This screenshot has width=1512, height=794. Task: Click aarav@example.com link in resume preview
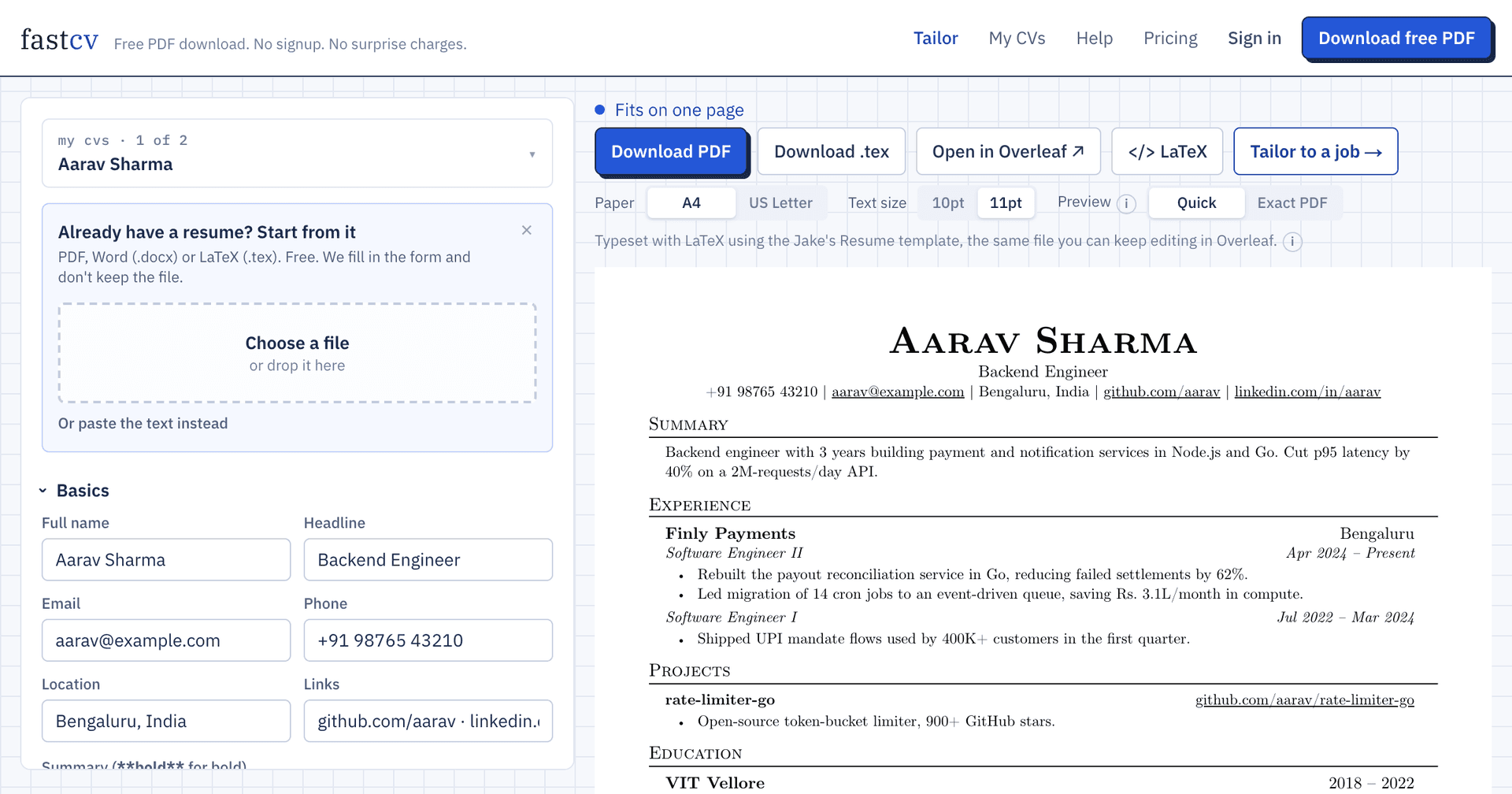point(898,391)
